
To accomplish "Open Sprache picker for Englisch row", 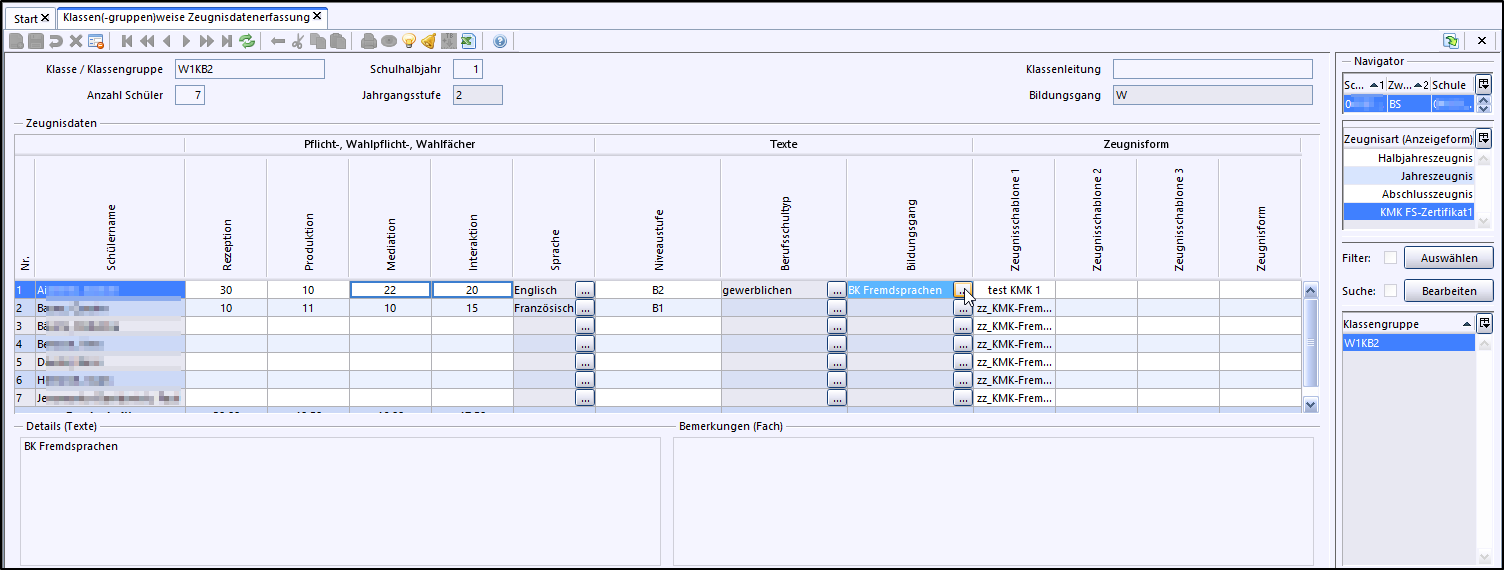I will click(x=585, y=290).
